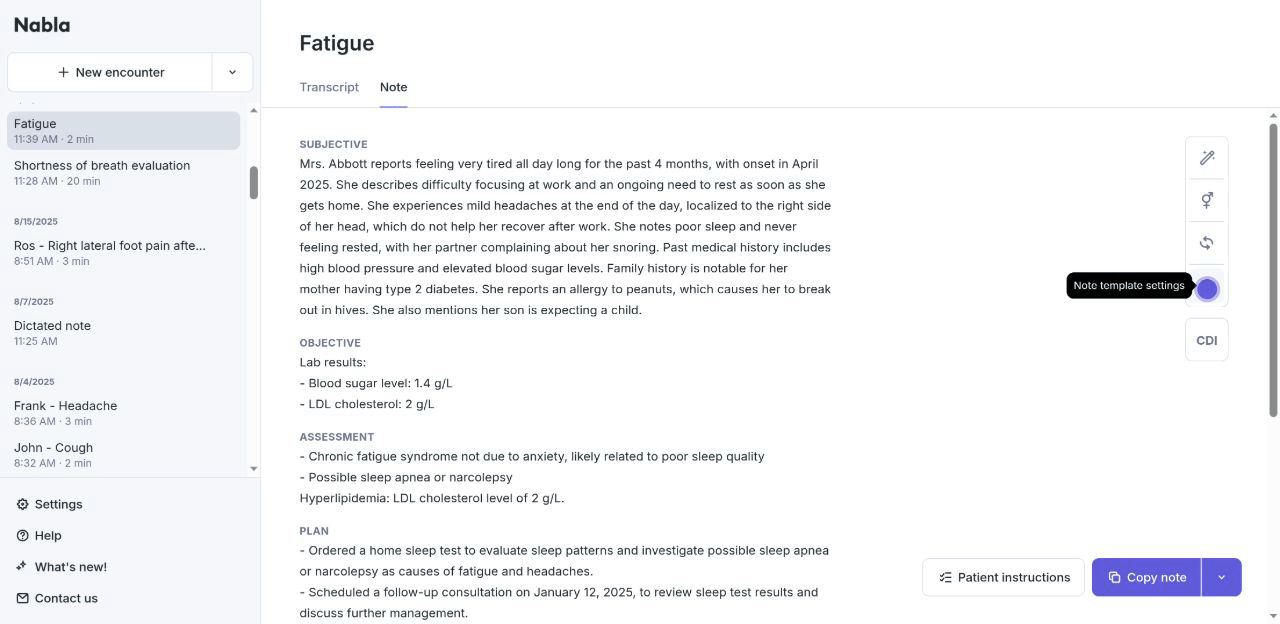Select the Note tab
The height and width of the screenshot is (624, 1280).
393,87
